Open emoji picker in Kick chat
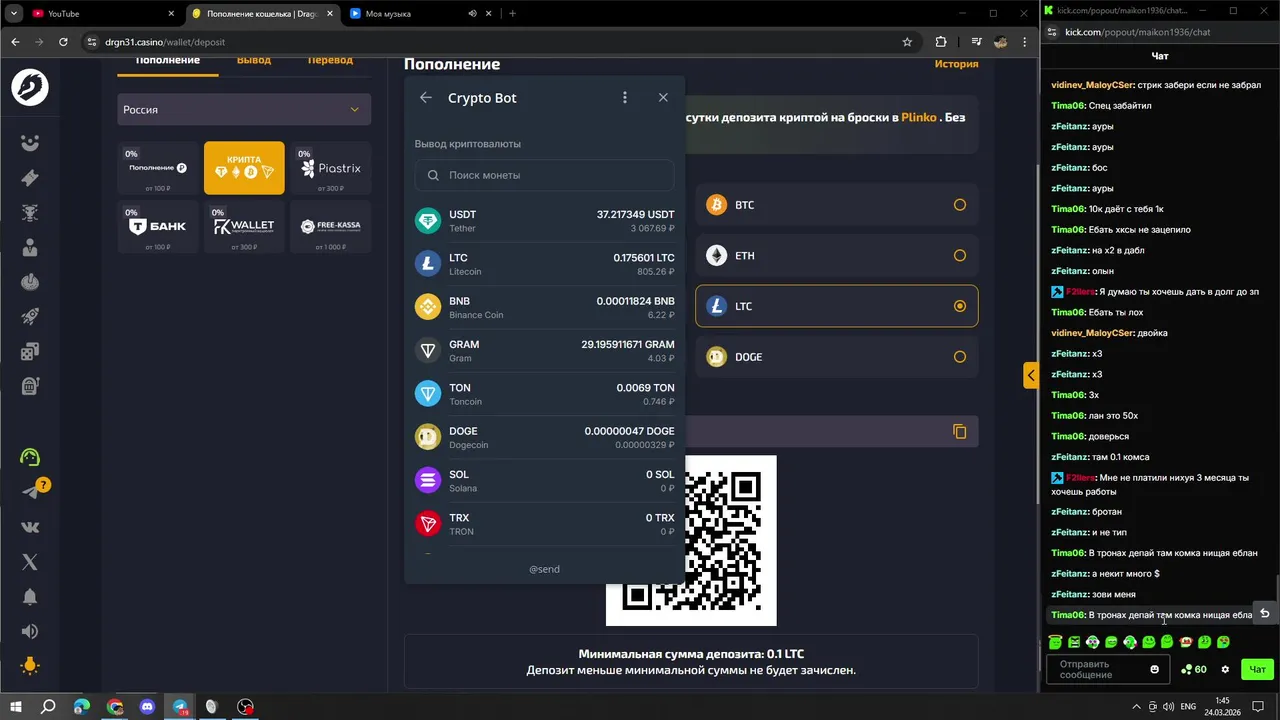Screen dimensions: 1280x720 point(1155,669)
